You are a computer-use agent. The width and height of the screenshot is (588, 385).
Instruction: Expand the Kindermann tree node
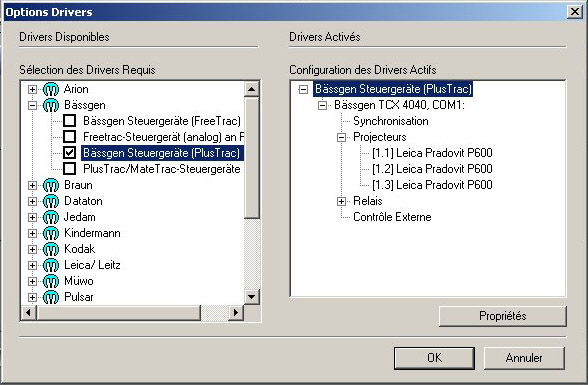[x=32, y=233]
